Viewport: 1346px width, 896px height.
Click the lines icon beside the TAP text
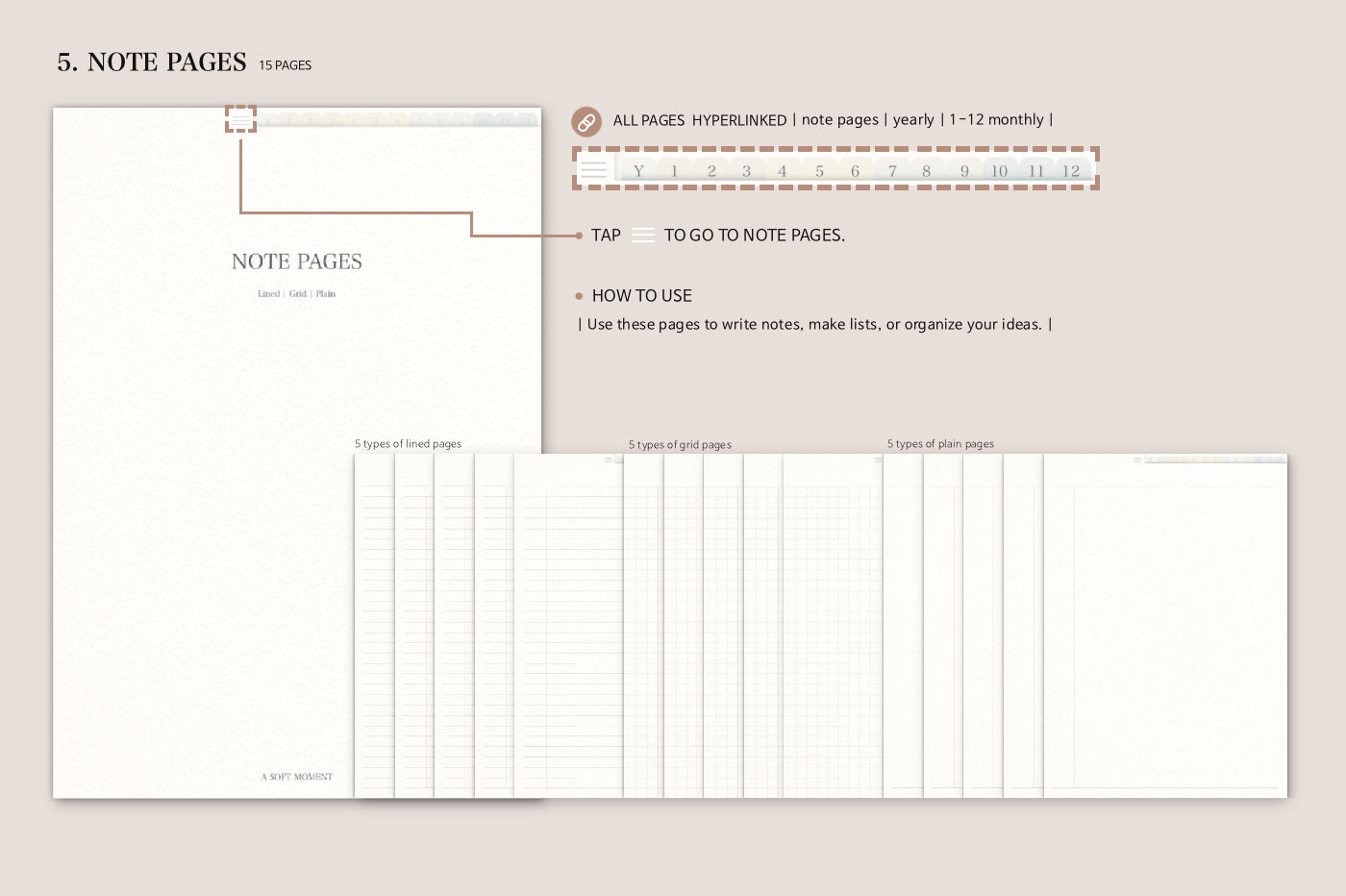pyautogui.click(x=643, y=236)
